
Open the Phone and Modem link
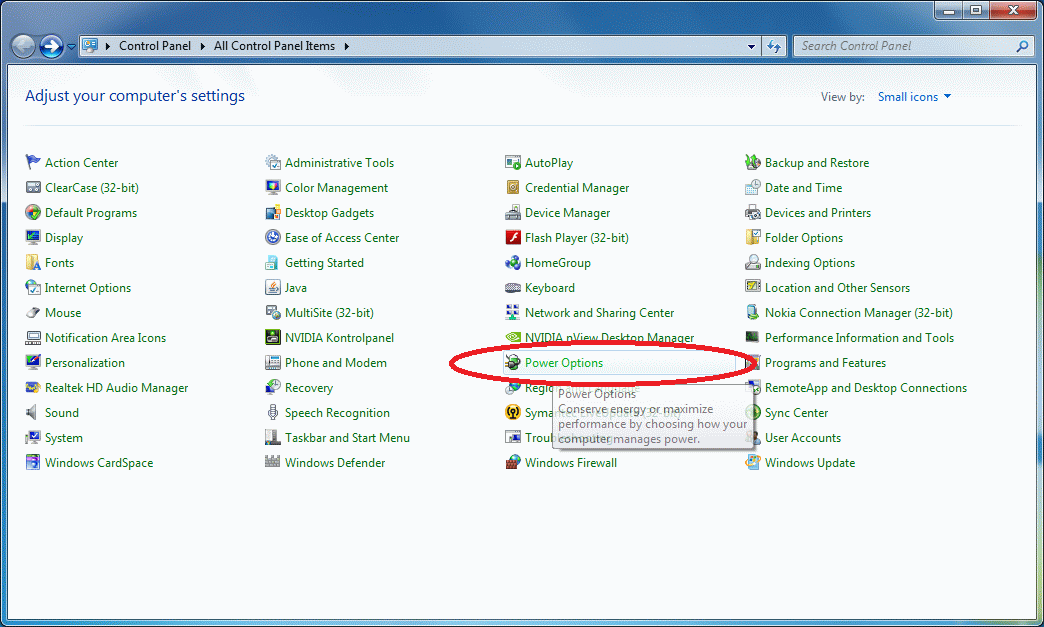[x=336, y=363]
